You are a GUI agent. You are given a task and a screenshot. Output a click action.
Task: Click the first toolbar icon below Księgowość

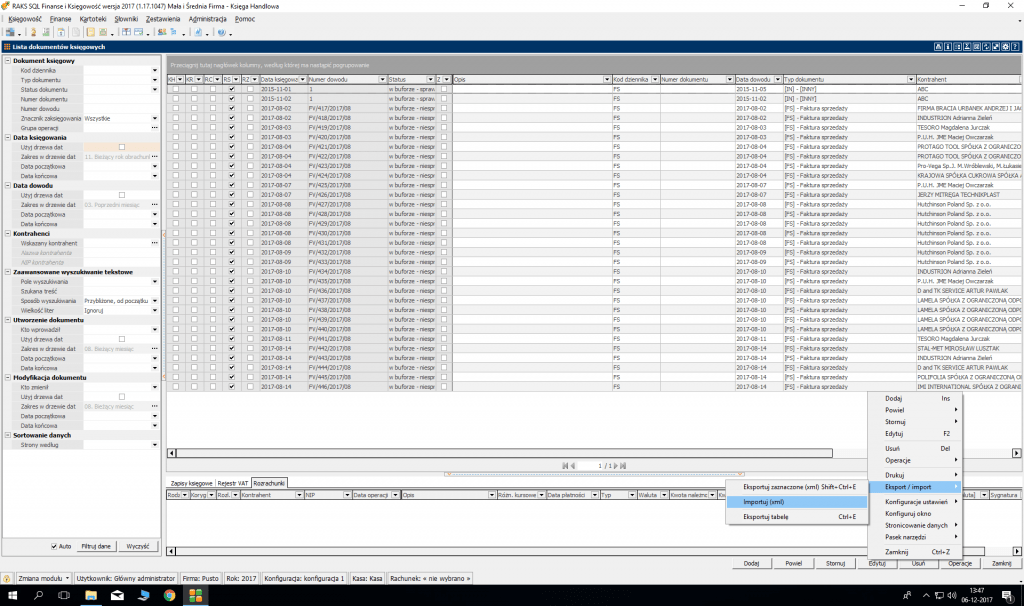pos(9,32)
